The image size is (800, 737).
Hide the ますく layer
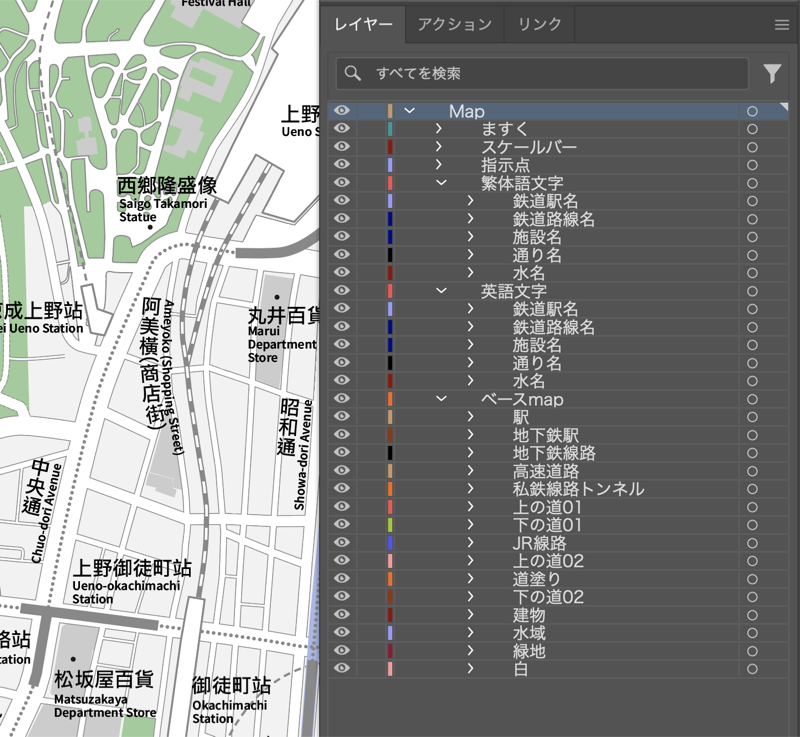[x=342, y=129]
